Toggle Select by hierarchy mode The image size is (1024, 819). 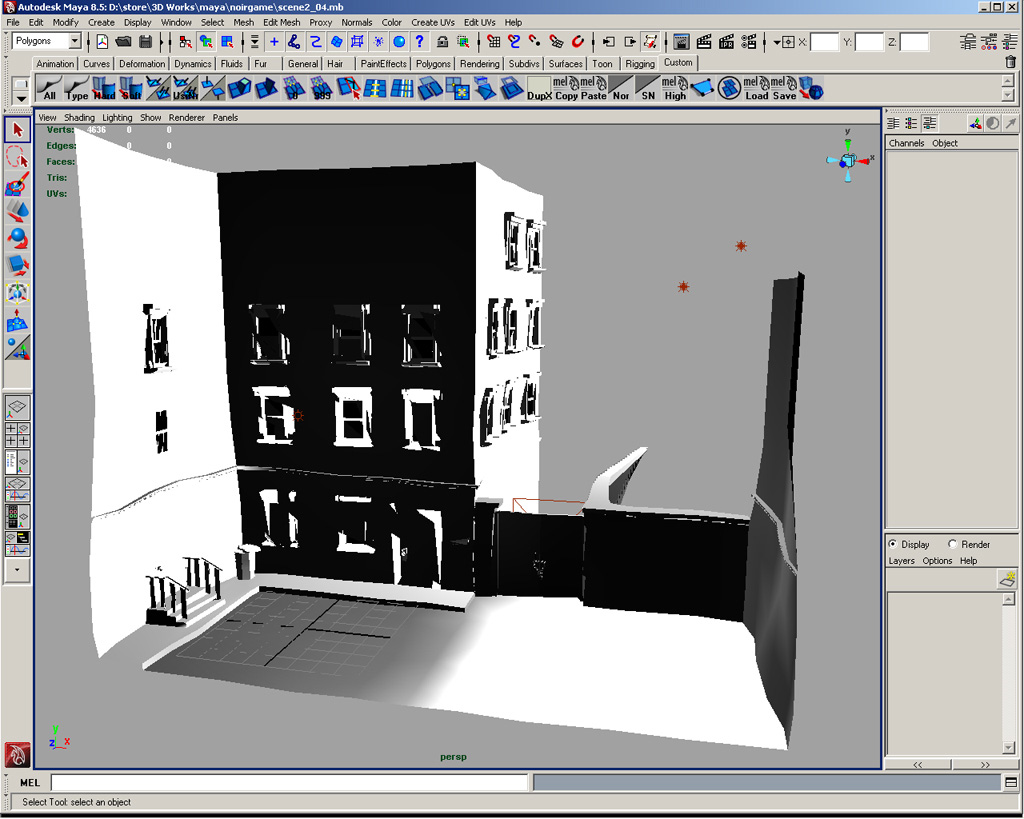(x=185, y=42)
